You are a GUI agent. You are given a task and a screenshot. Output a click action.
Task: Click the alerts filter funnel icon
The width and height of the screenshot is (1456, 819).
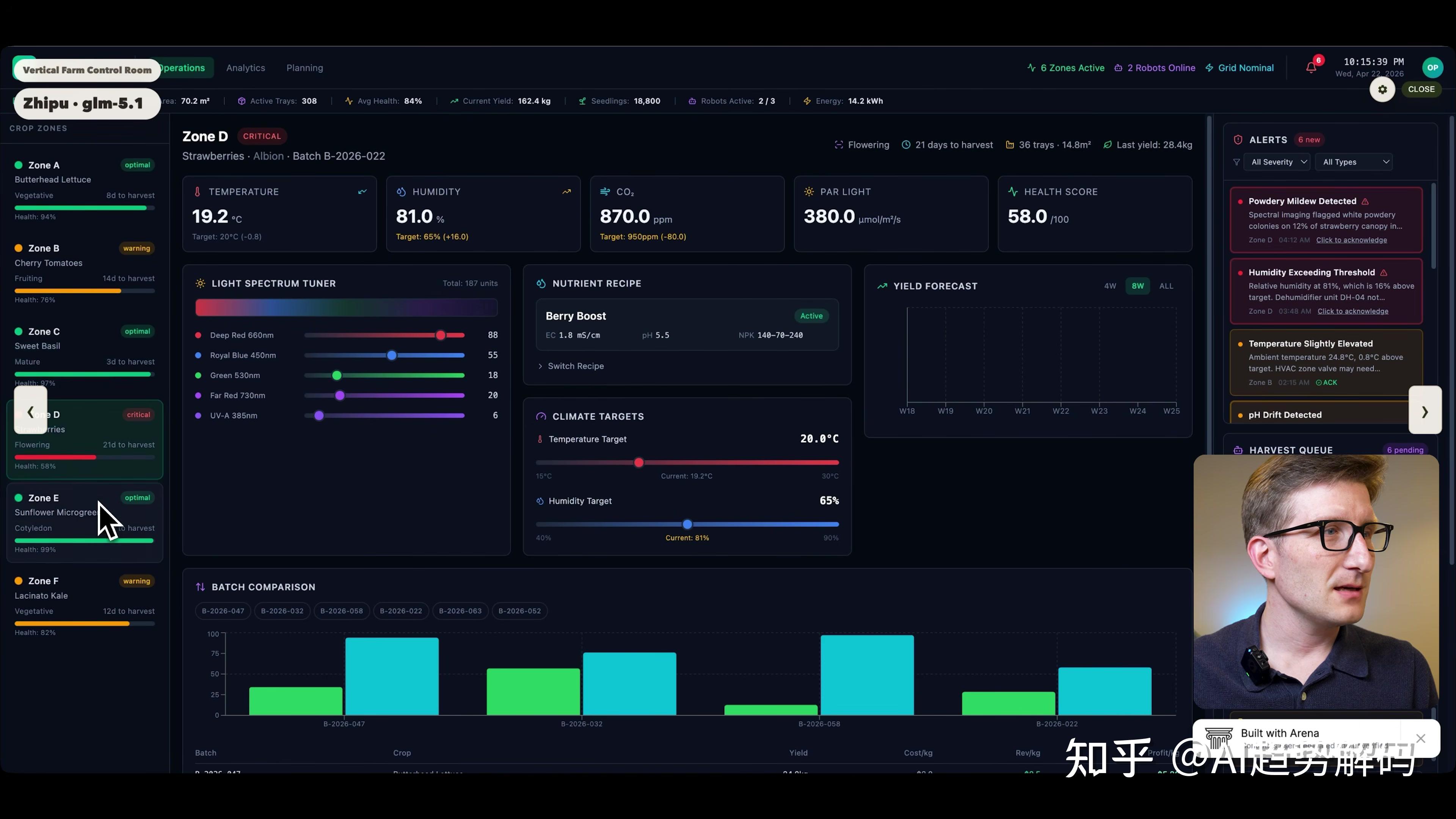tap(1237, 162)
